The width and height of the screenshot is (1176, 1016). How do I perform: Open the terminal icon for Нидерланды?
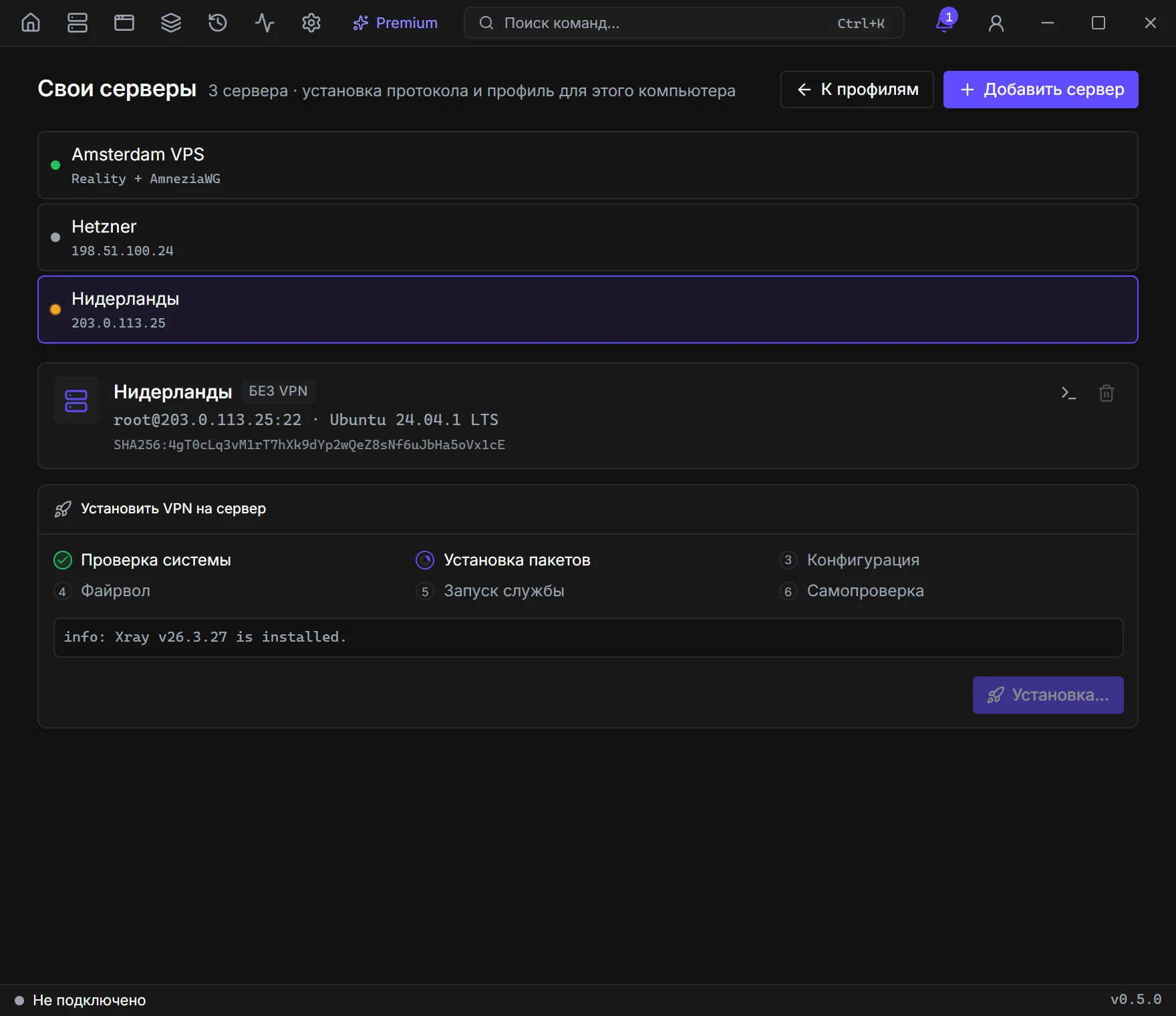[1068, 393]
